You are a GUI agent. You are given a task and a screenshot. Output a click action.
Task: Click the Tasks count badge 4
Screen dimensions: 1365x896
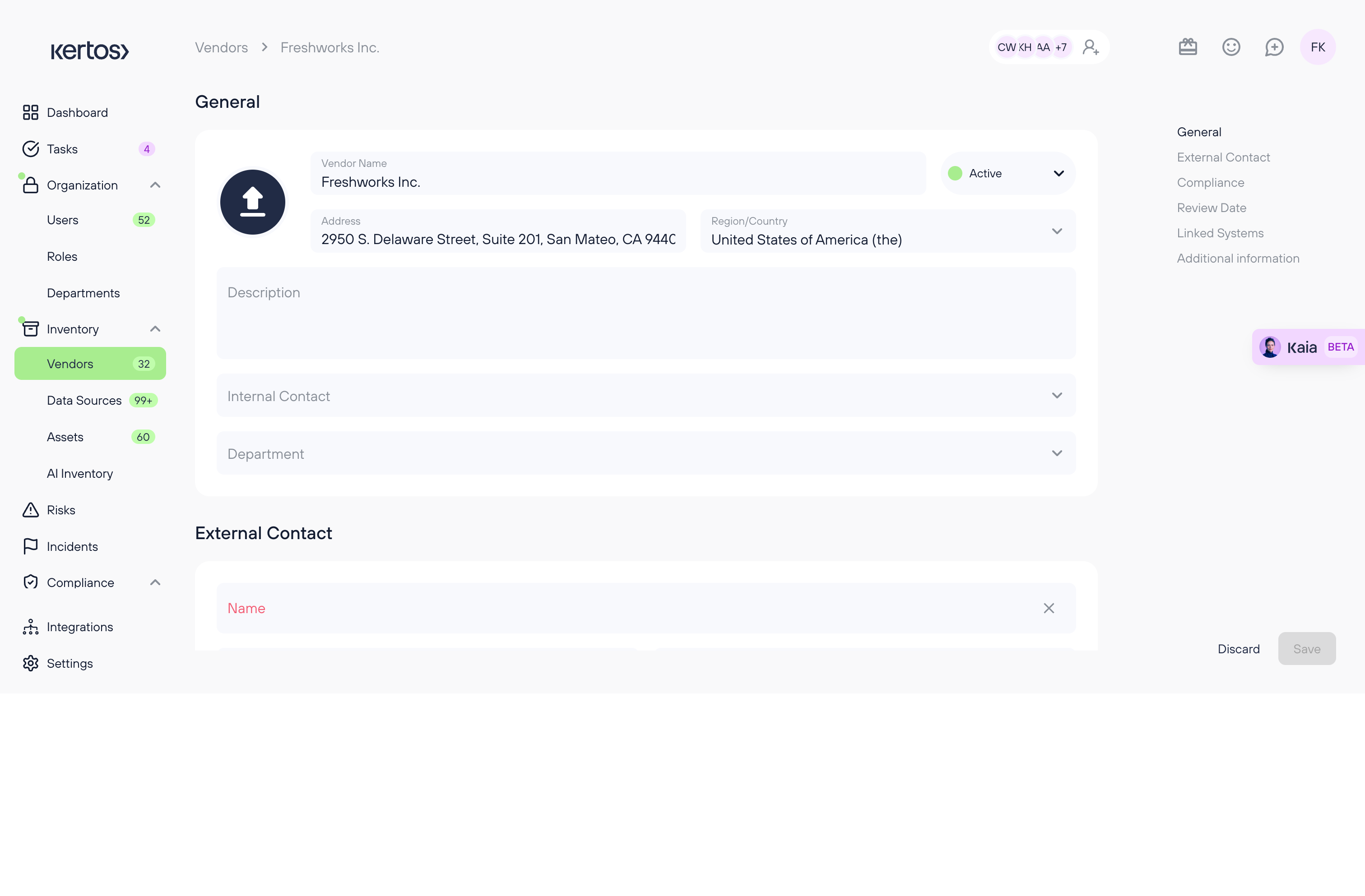tap(146, 149)
